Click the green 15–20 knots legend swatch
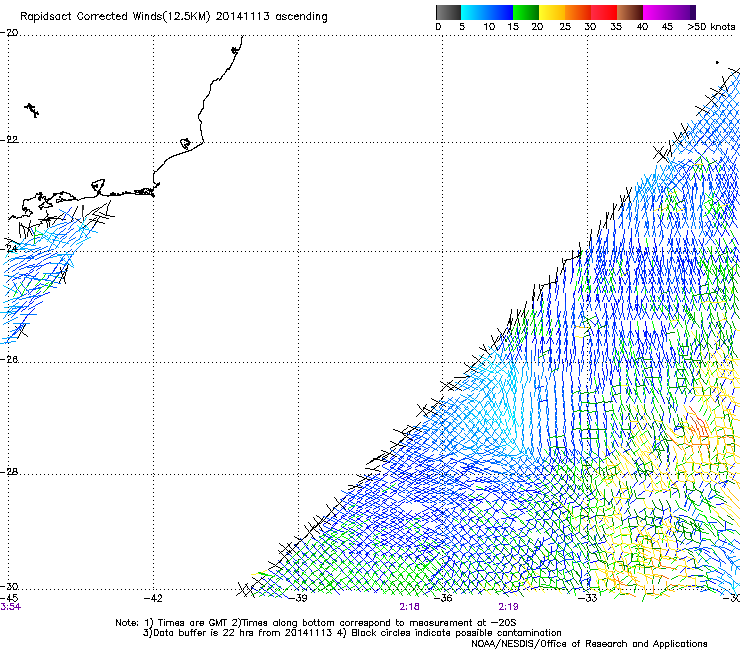 click(526, 12)
